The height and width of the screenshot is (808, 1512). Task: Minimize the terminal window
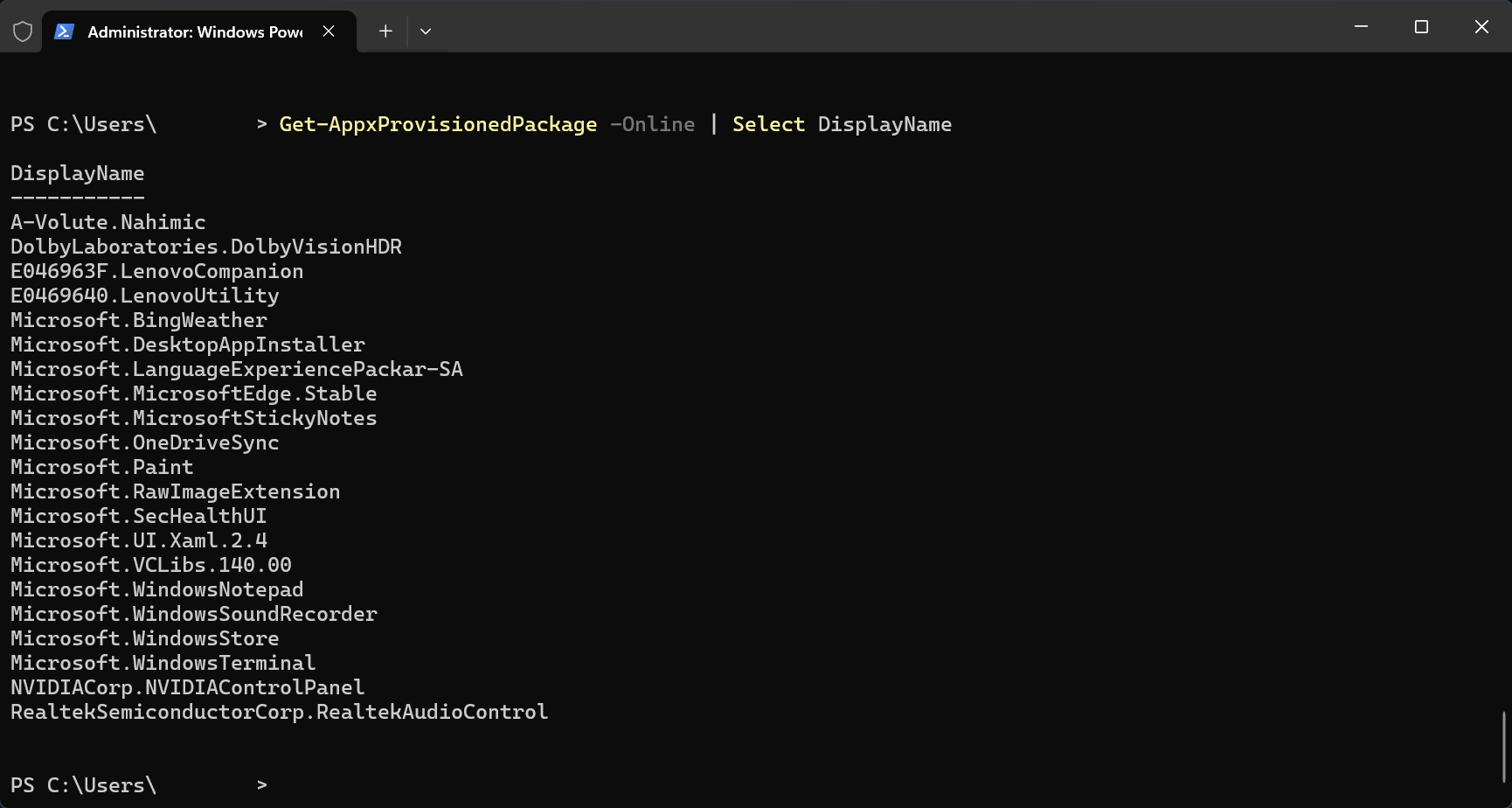(1361, 27)
